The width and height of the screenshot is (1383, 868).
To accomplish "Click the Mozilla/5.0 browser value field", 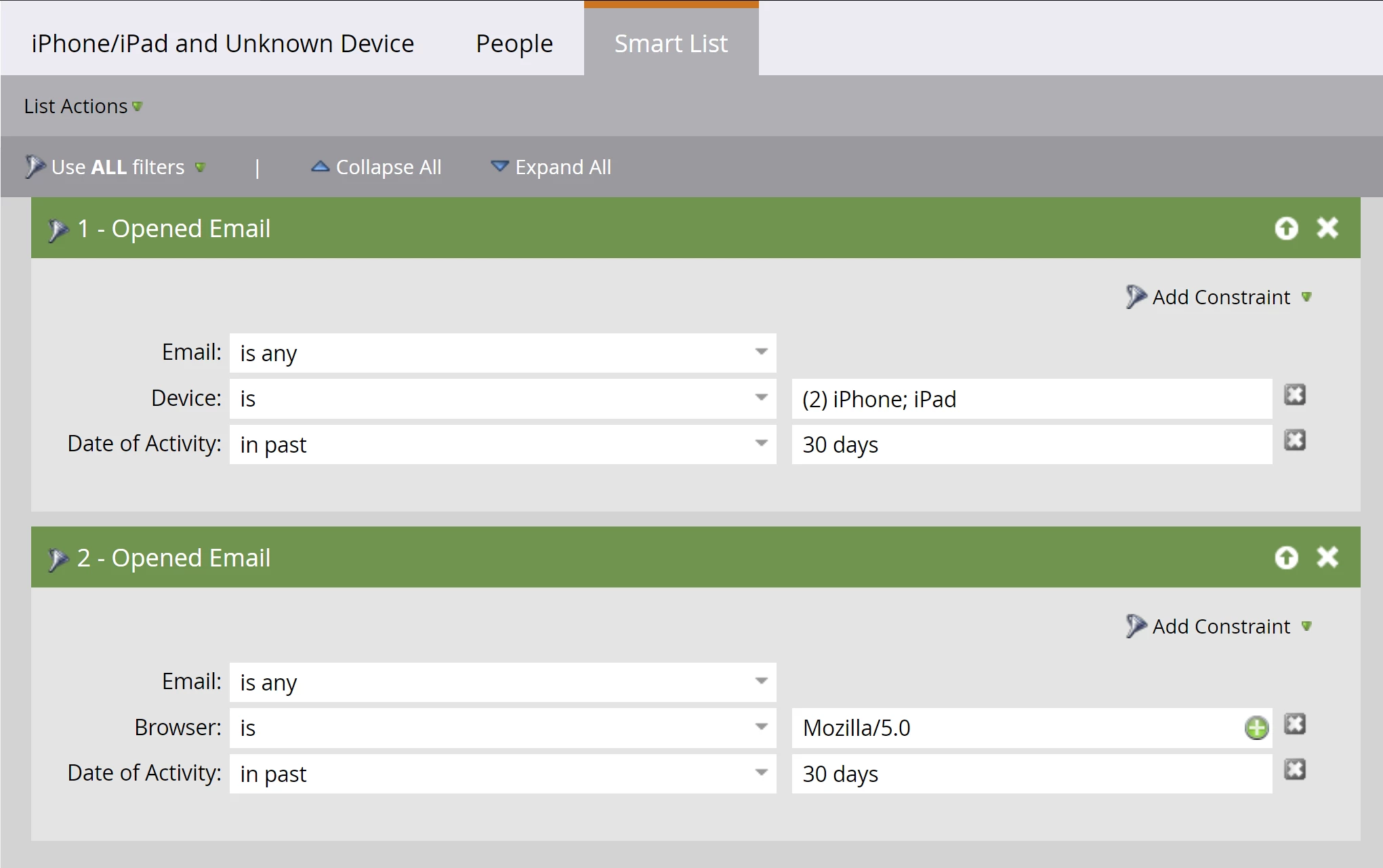I will point(1016,728).
